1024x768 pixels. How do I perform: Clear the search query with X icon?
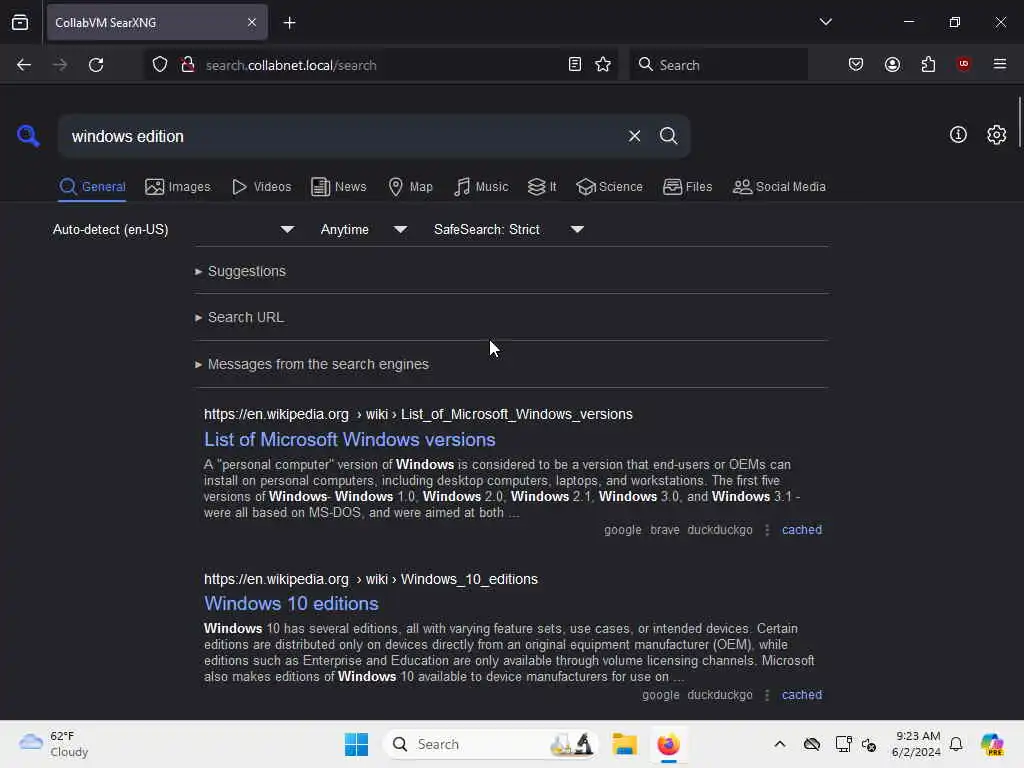(x=634, y=136)
